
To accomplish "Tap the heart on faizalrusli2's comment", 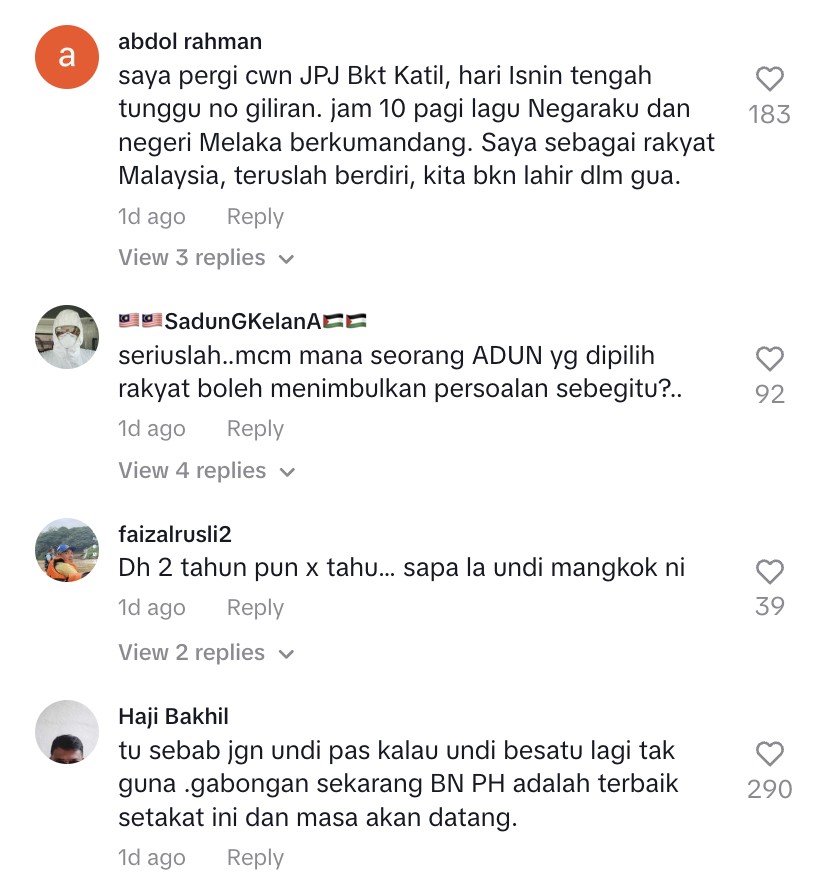I will click(769, 572).
